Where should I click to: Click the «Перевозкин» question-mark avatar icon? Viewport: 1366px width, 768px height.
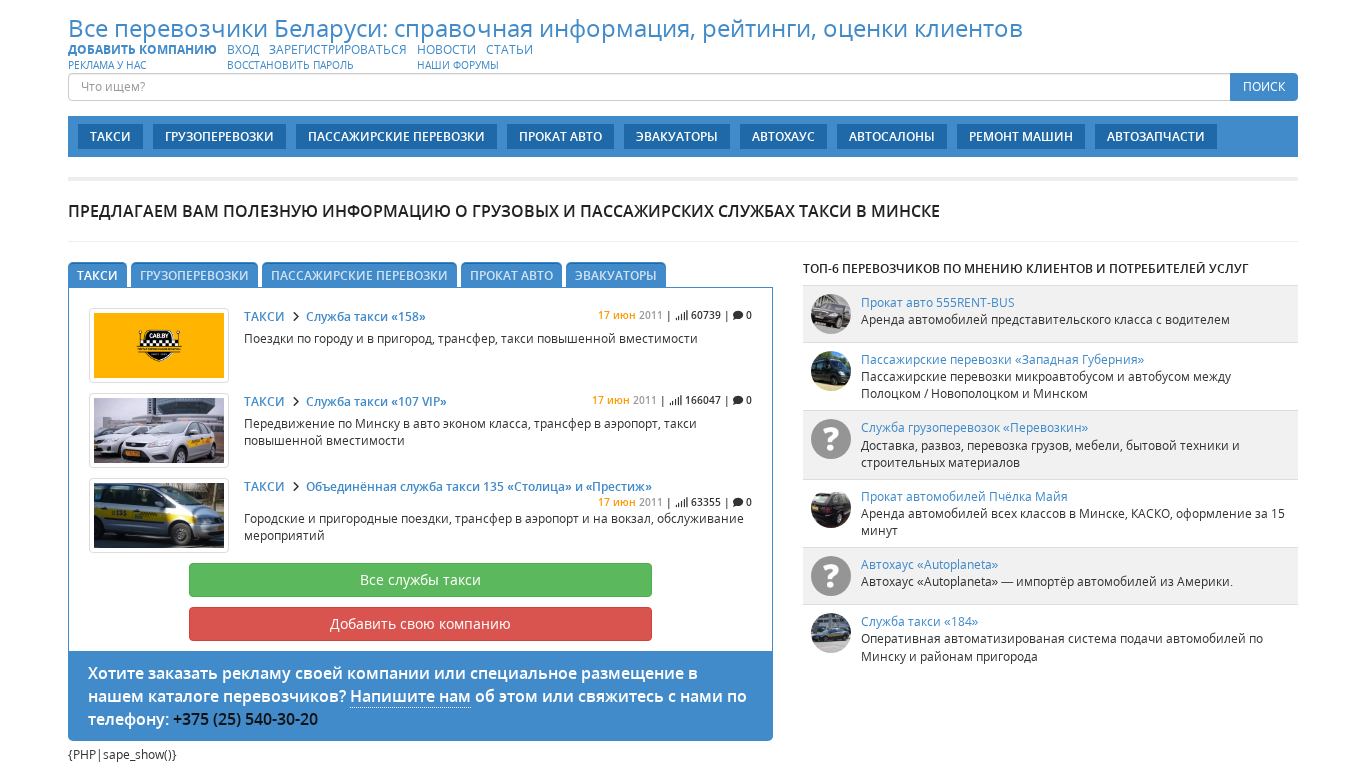pyautogui.click(x=830, y=439)
